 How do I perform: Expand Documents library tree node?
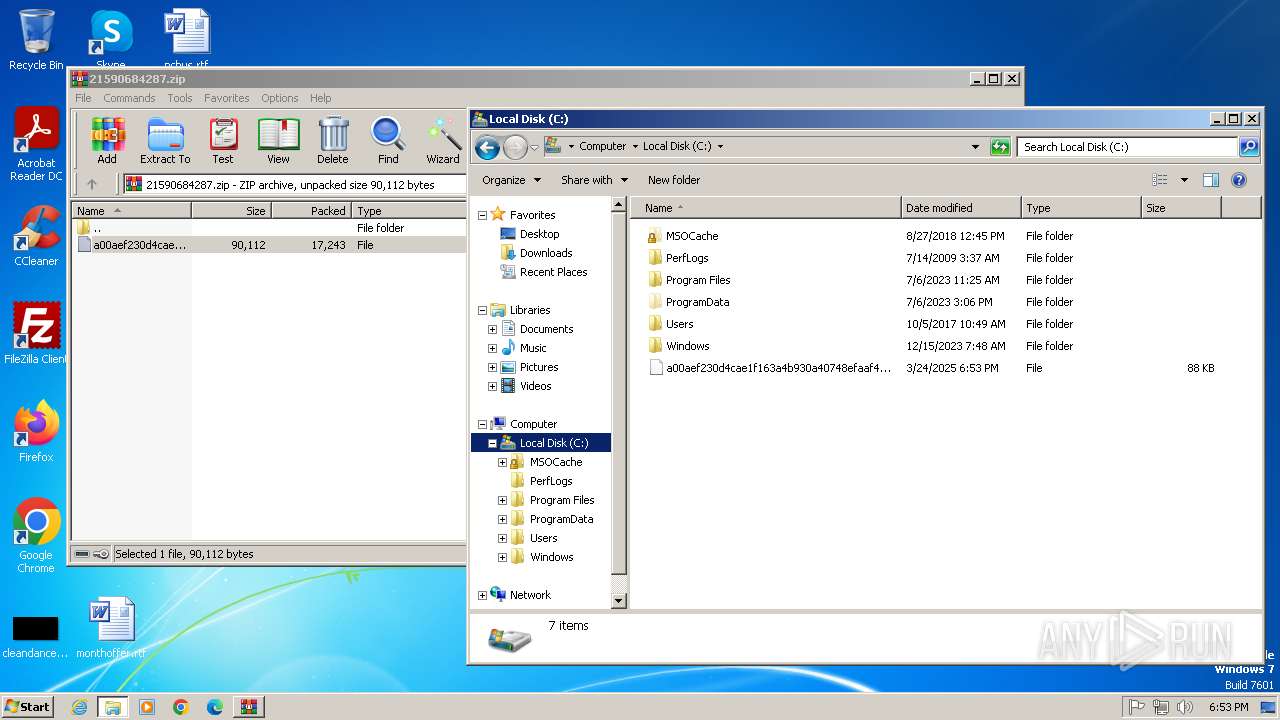tap(492, 329)
